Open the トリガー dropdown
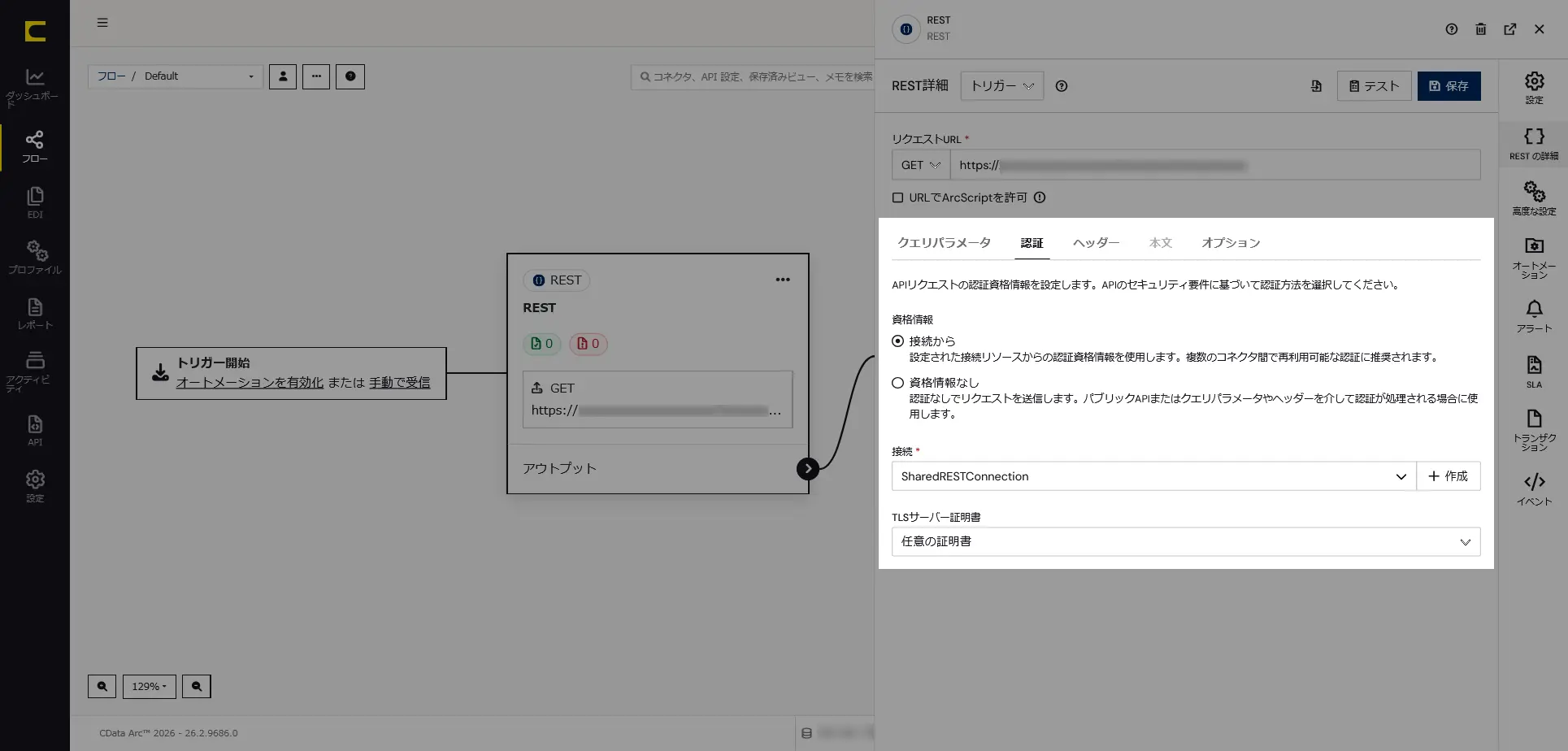This screenshot has height=751, width=1568. (1002, 86)
